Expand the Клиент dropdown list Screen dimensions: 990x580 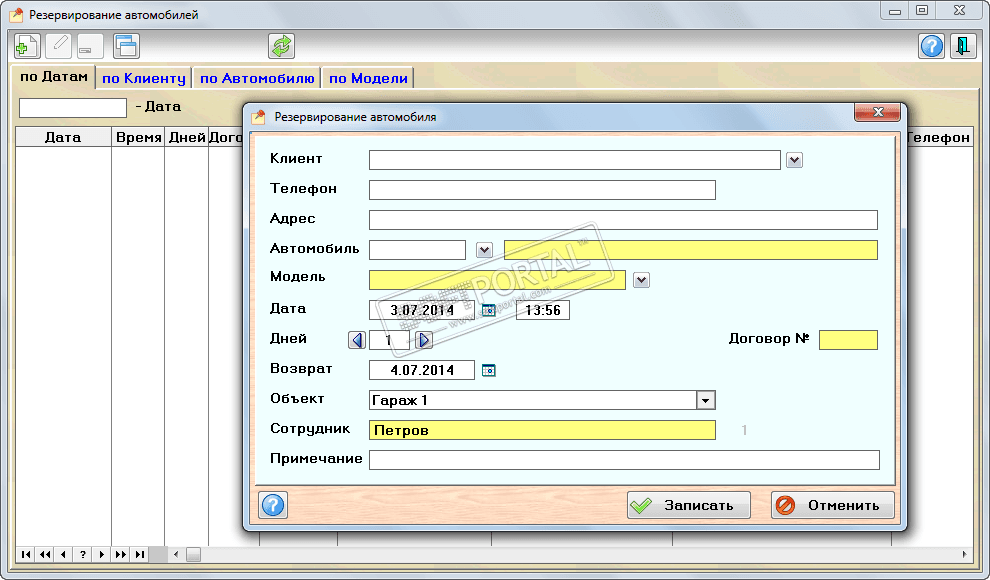click(794, 160)
